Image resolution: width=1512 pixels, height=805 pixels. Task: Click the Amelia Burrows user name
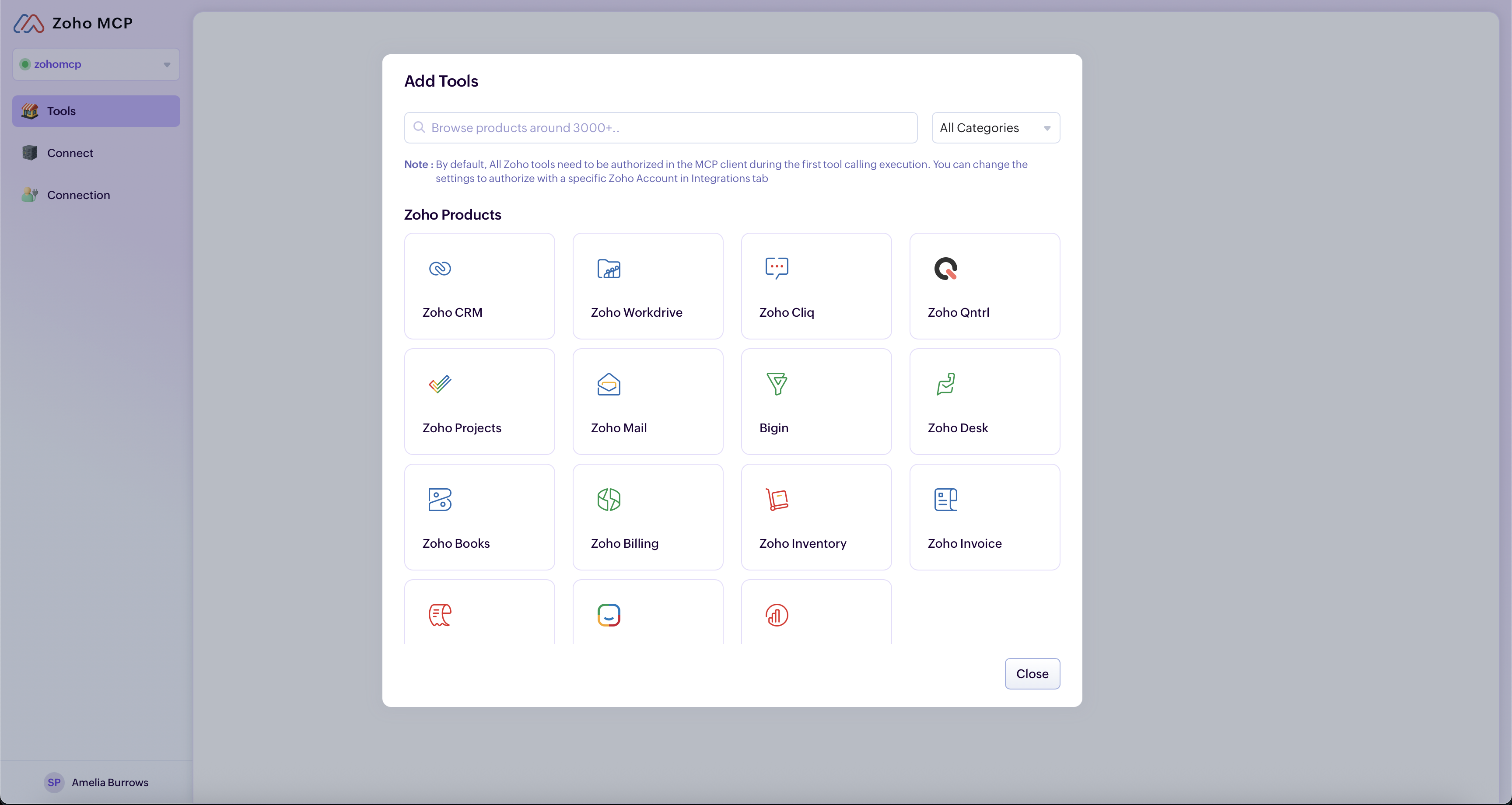pyautogui.click(x=110, y=782)
